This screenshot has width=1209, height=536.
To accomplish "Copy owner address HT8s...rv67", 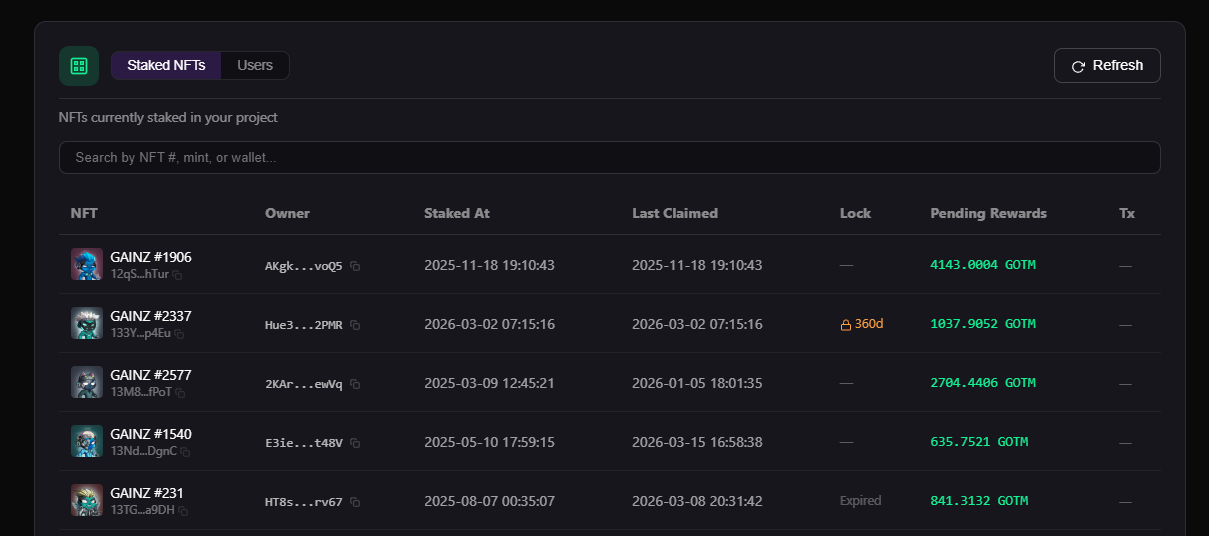I will [x=355, y=502].
